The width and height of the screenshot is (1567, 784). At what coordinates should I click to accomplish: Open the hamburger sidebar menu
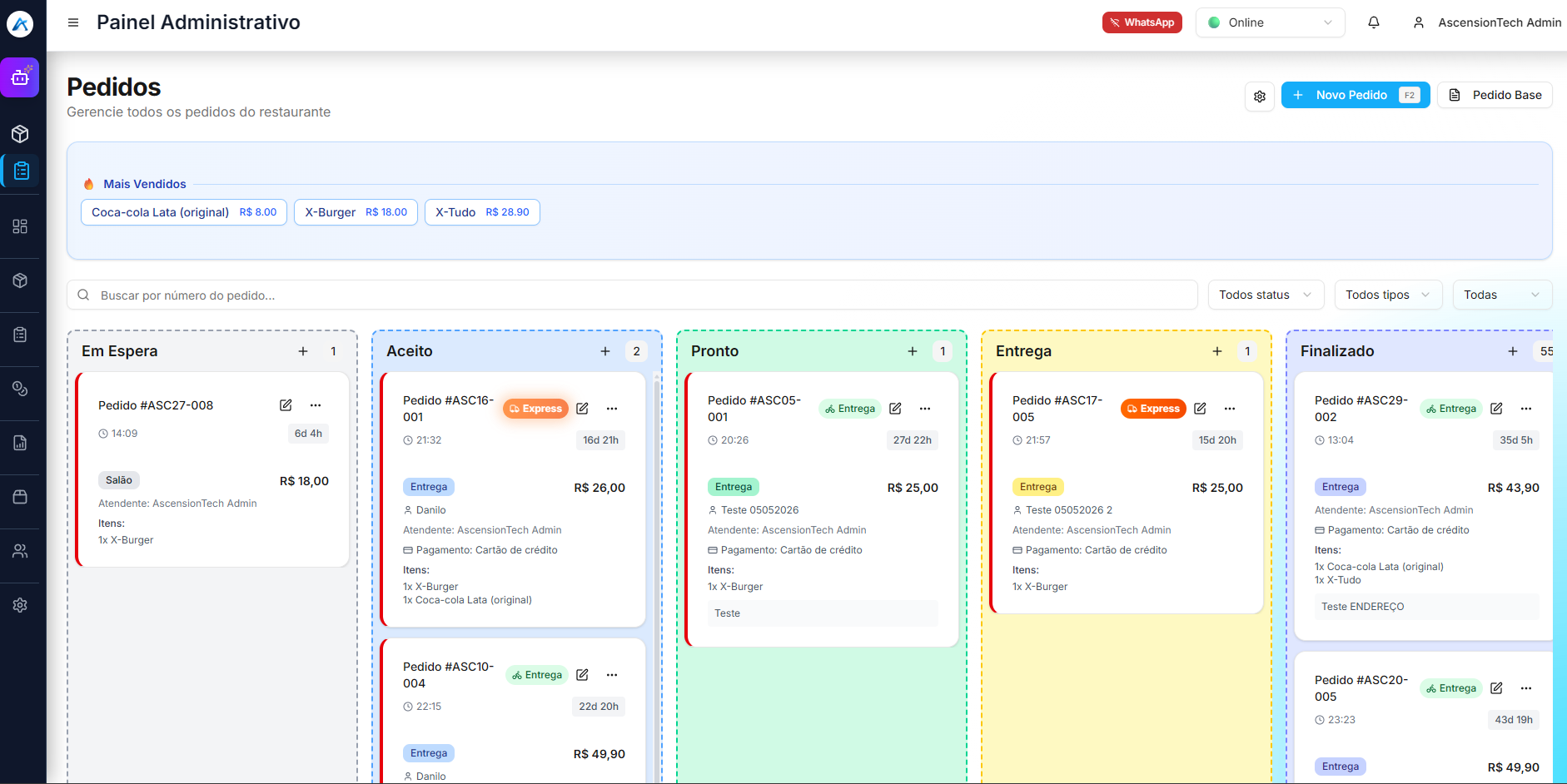pyautogui.click(x=73, y=22)
